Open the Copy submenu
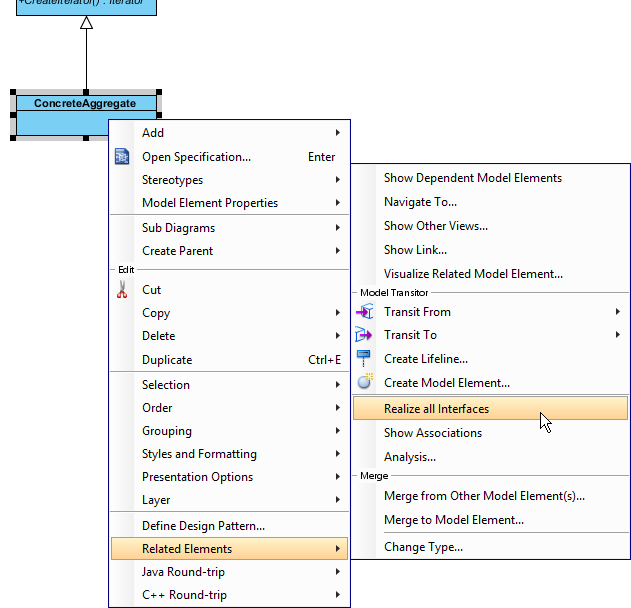Image resolution: width=631 pixels, height=608 pixels. click(229, 313)
